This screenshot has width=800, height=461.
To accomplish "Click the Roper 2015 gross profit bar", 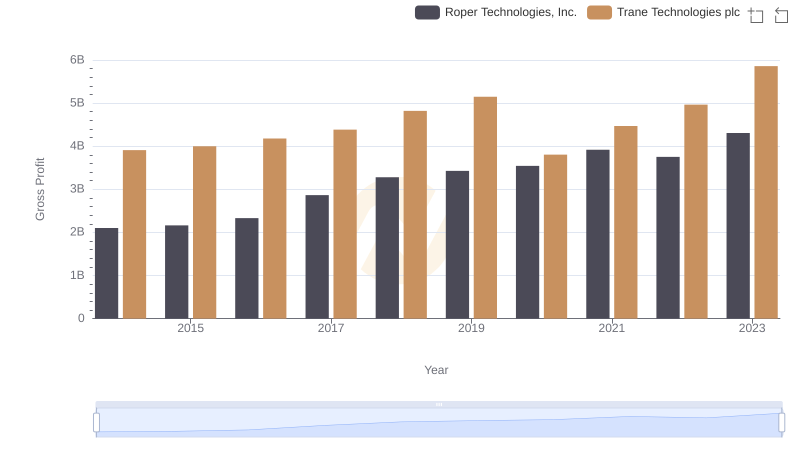I will [177, 272].
